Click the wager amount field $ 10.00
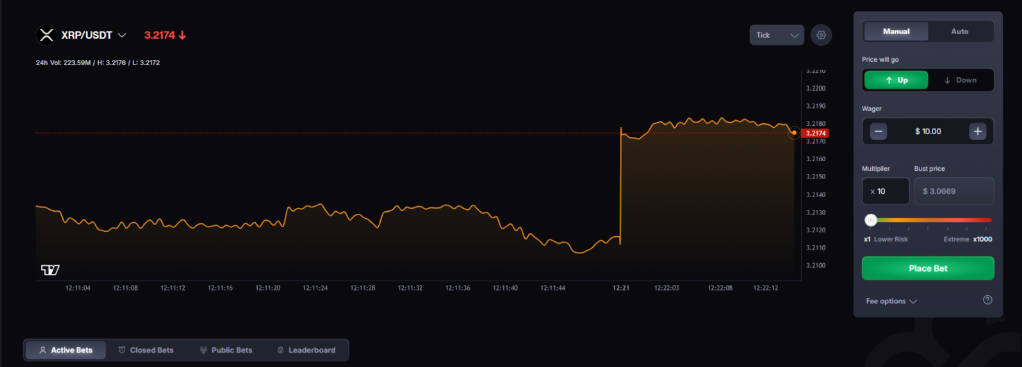Viewport: 1022px width, 367px height. coord(928,131)
